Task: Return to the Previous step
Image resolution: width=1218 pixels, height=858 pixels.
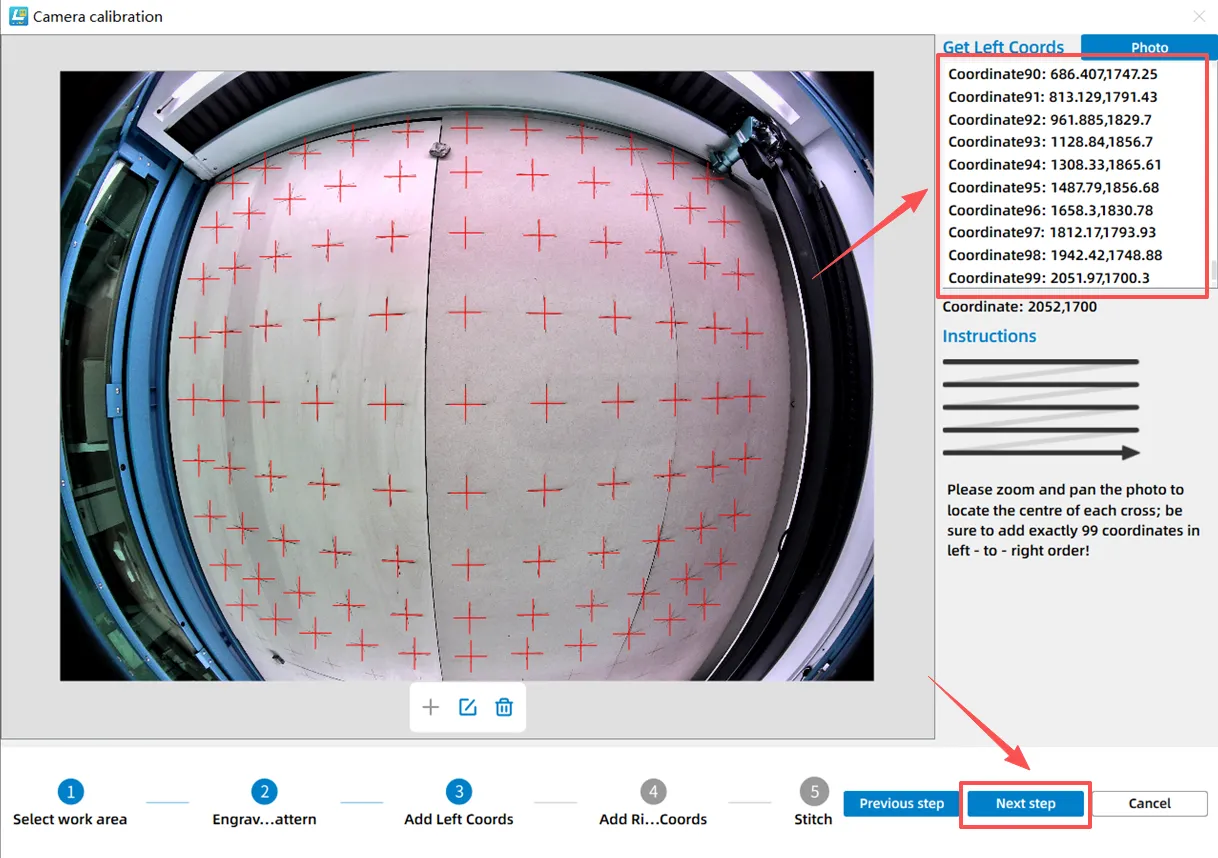Action: point(901,804)
